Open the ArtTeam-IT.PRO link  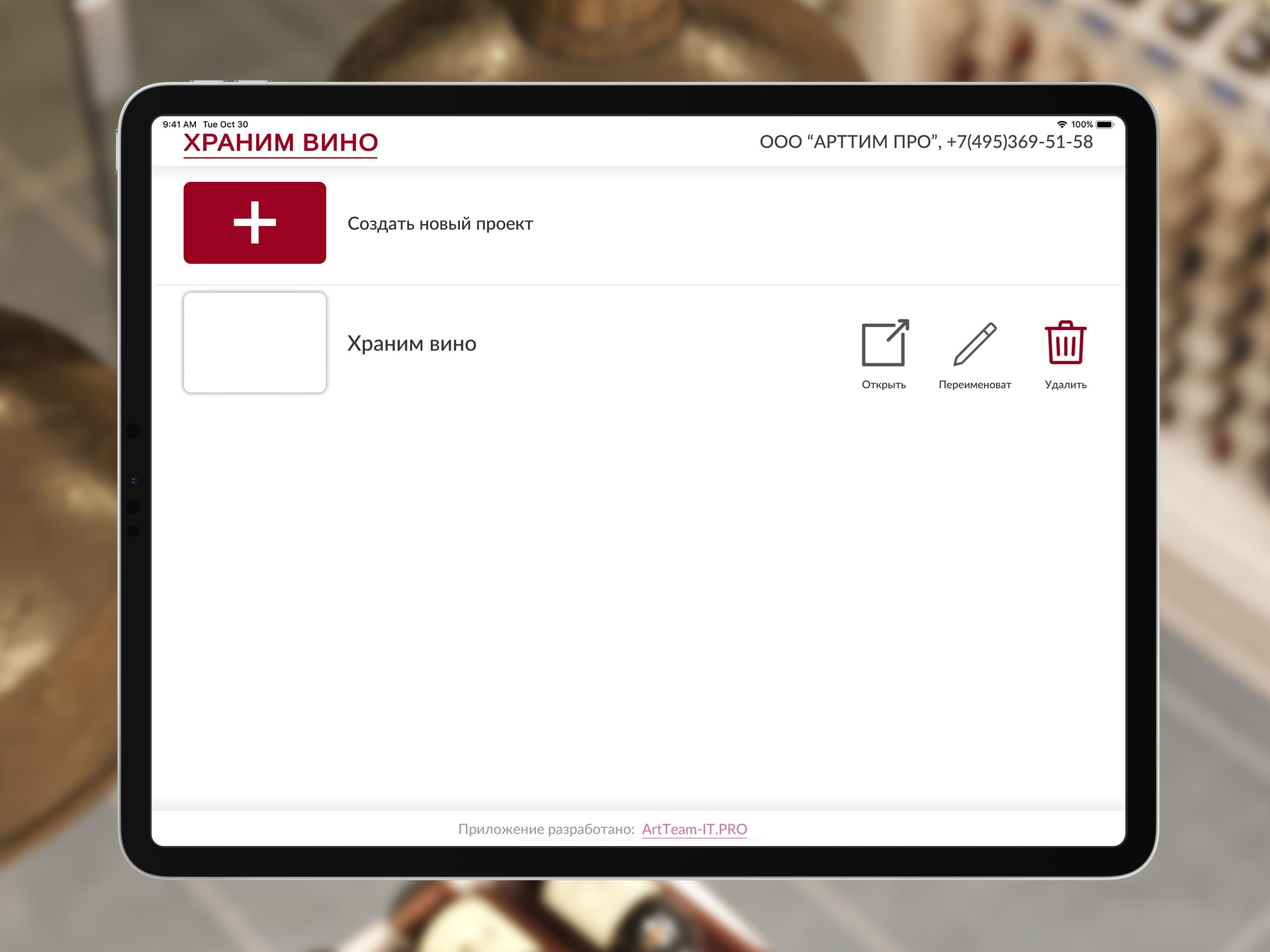click(x=694, y=829)
